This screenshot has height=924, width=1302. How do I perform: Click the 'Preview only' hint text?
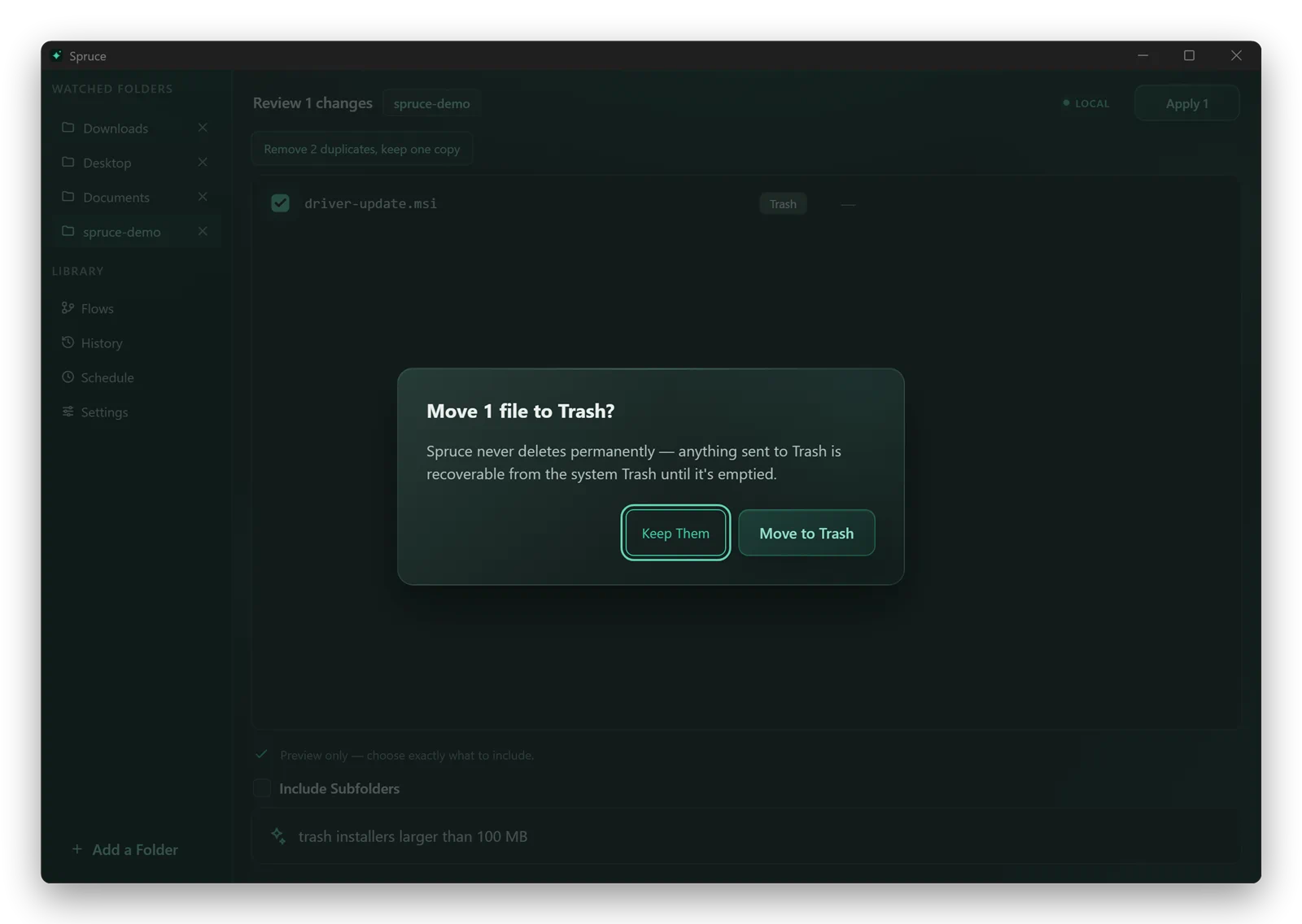coord(407,755)
